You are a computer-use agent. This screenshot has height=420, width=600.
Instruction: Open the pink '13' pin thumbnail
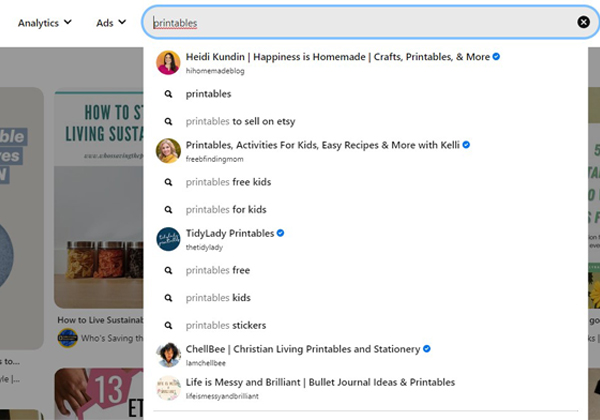coord(99,394)
